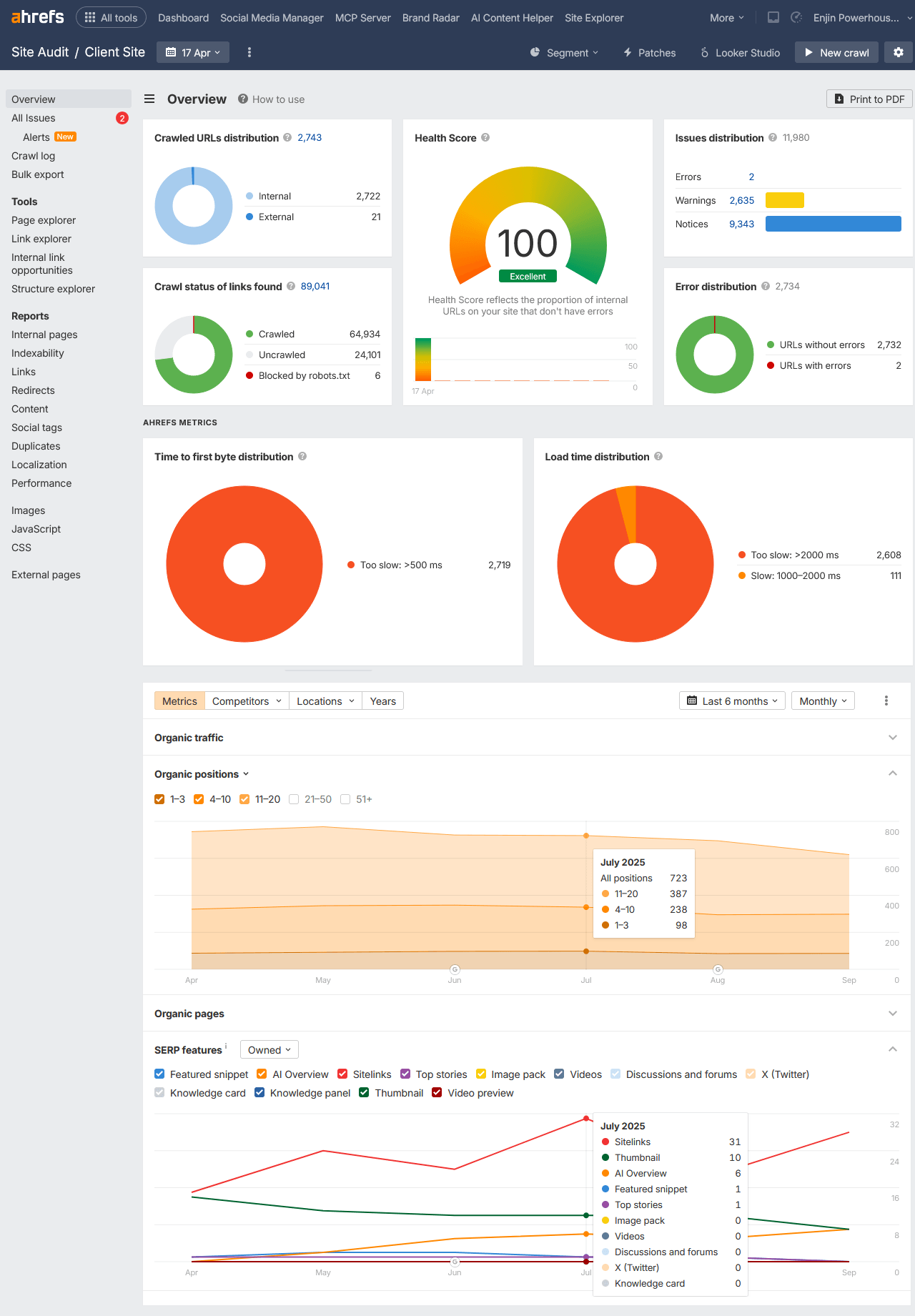Click the Google update marker at Jun
Viewport: 915px width, 1316px height.
455,969
